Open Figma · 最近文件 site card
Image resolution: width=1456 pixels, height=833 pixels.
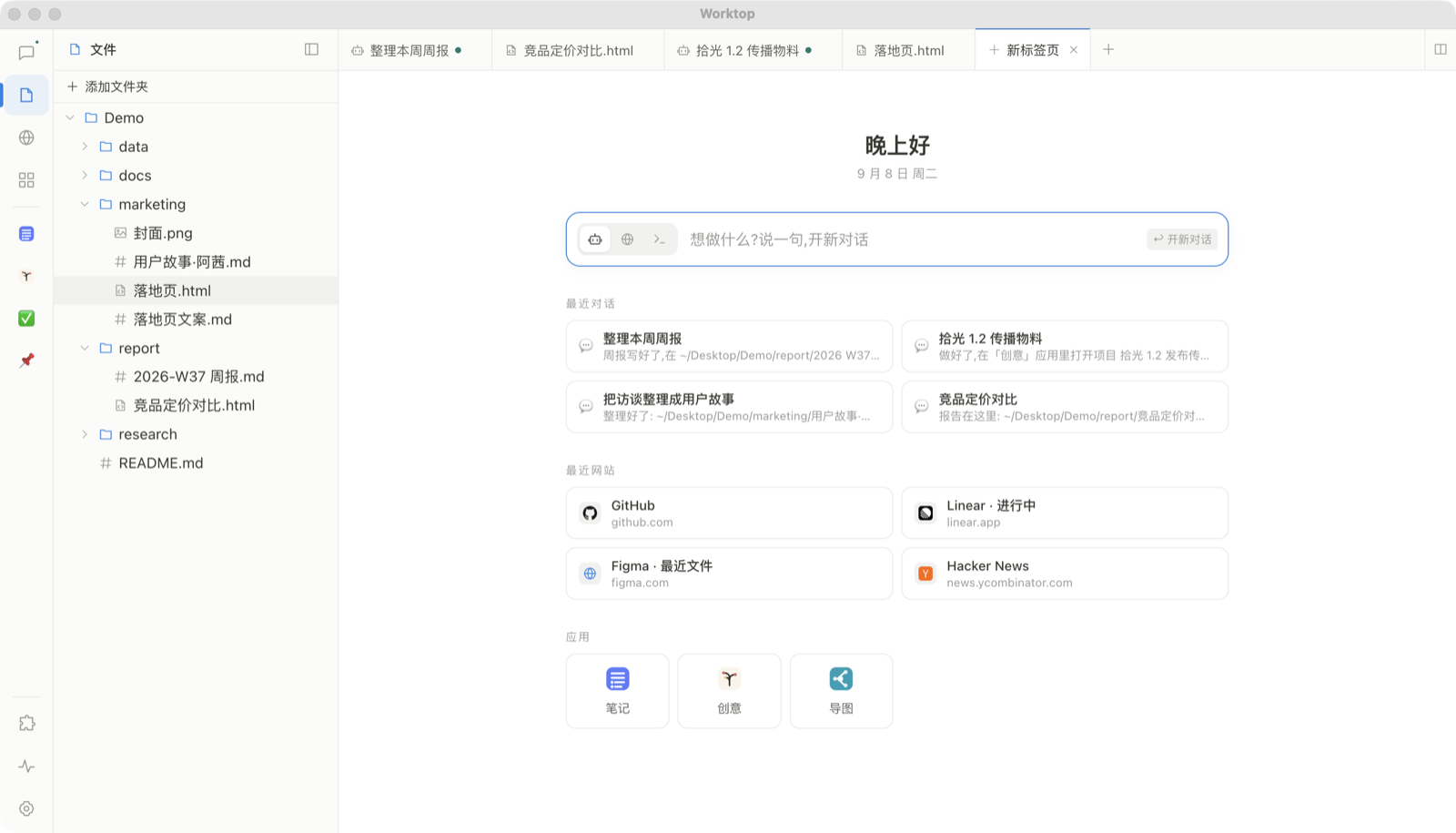pos(729,574)
